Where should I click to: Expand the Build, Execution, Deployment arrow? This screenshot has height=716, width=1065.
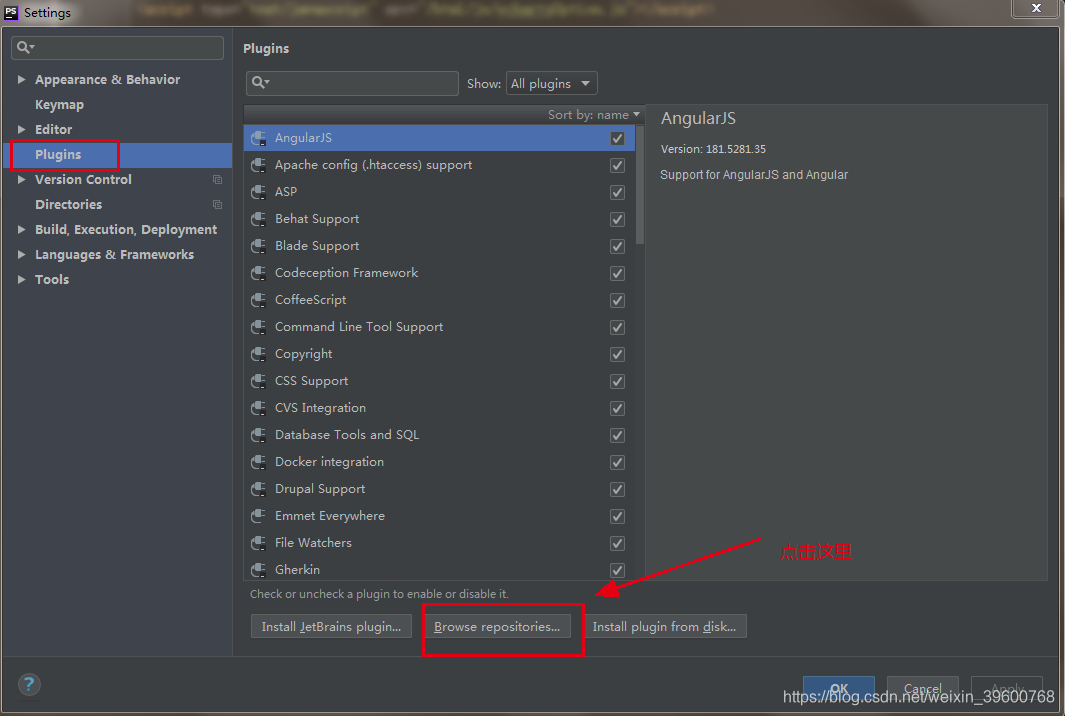(22, 230)
